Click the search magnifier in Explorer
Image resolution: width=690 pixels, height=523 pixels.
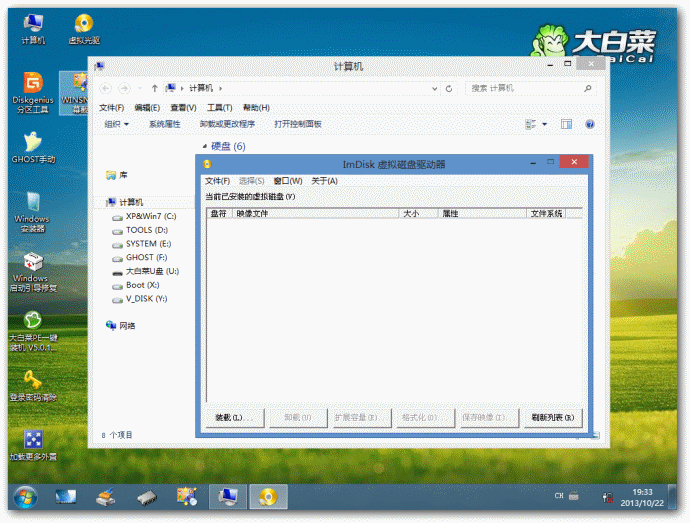coord(587,88)
